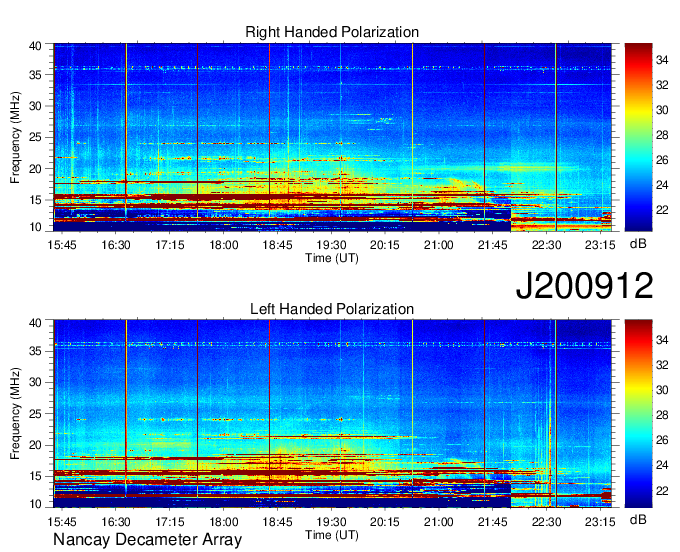Click the "15:45" time tick on Left Handed plot
Image resolution: width=680 pixels, height=552 pixels.
click(x=62, y=522)
